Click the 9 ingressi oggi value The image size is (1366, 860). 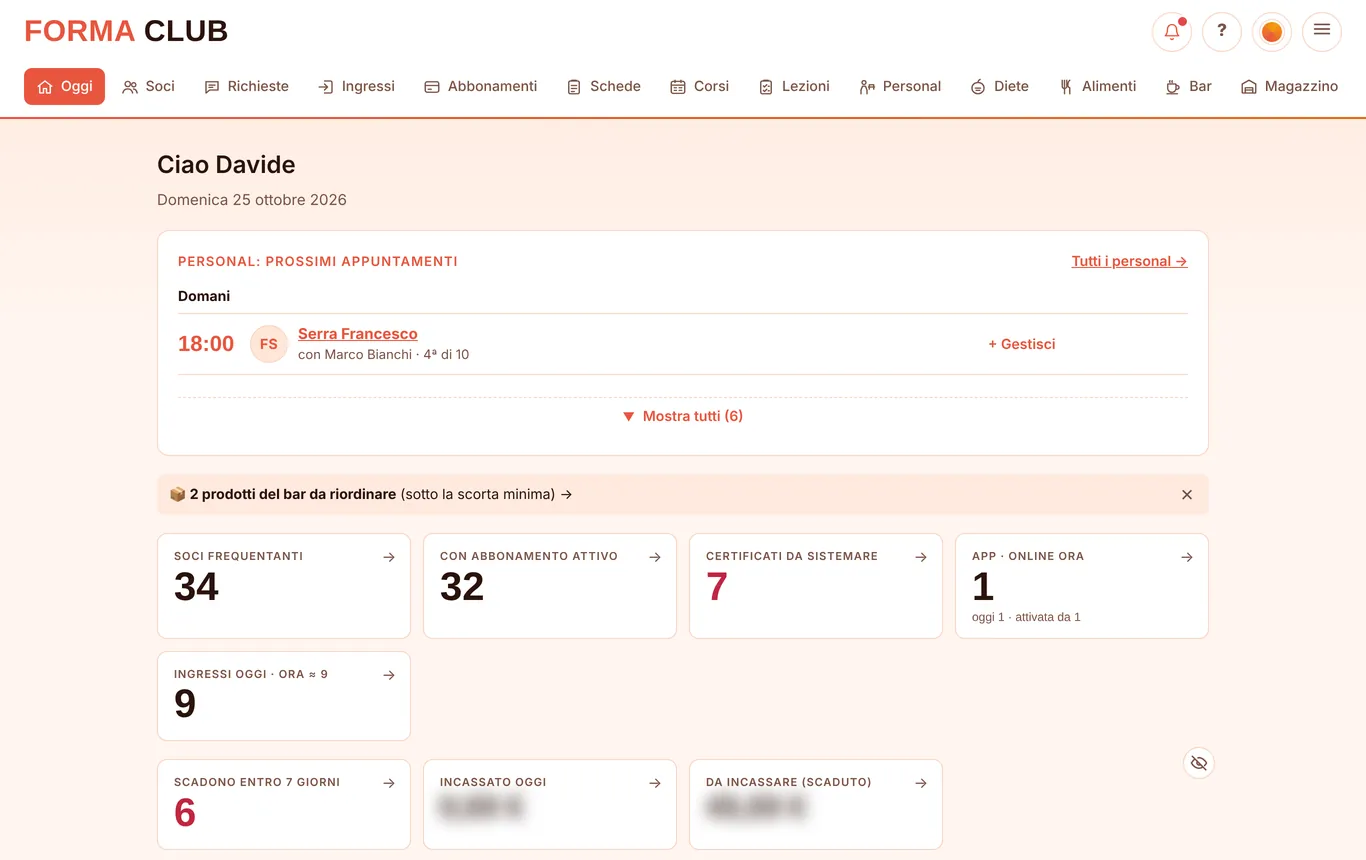tap(185, 705)
